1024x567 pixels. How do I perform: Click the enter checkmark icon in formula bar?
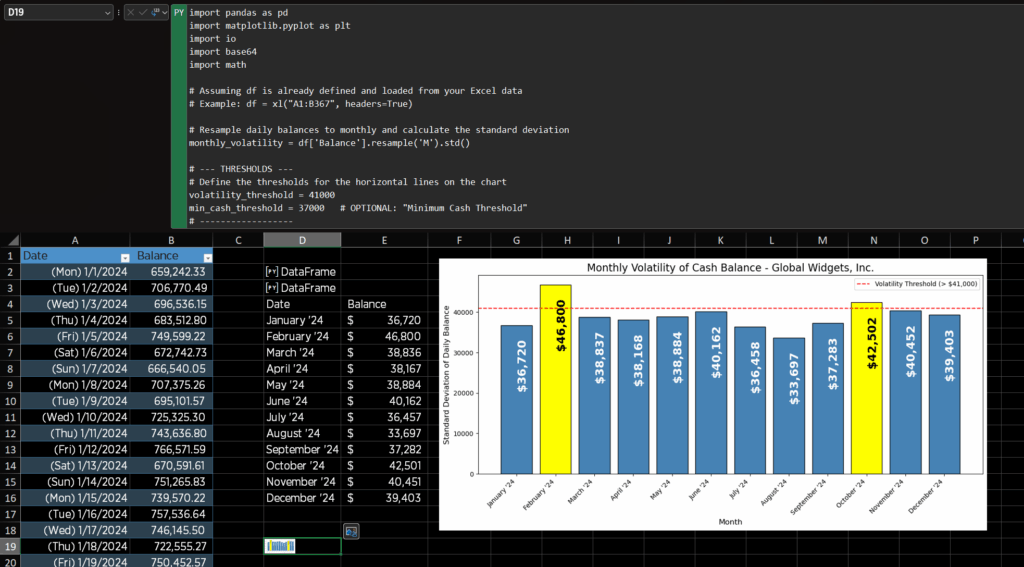click(x=143, y=12)
